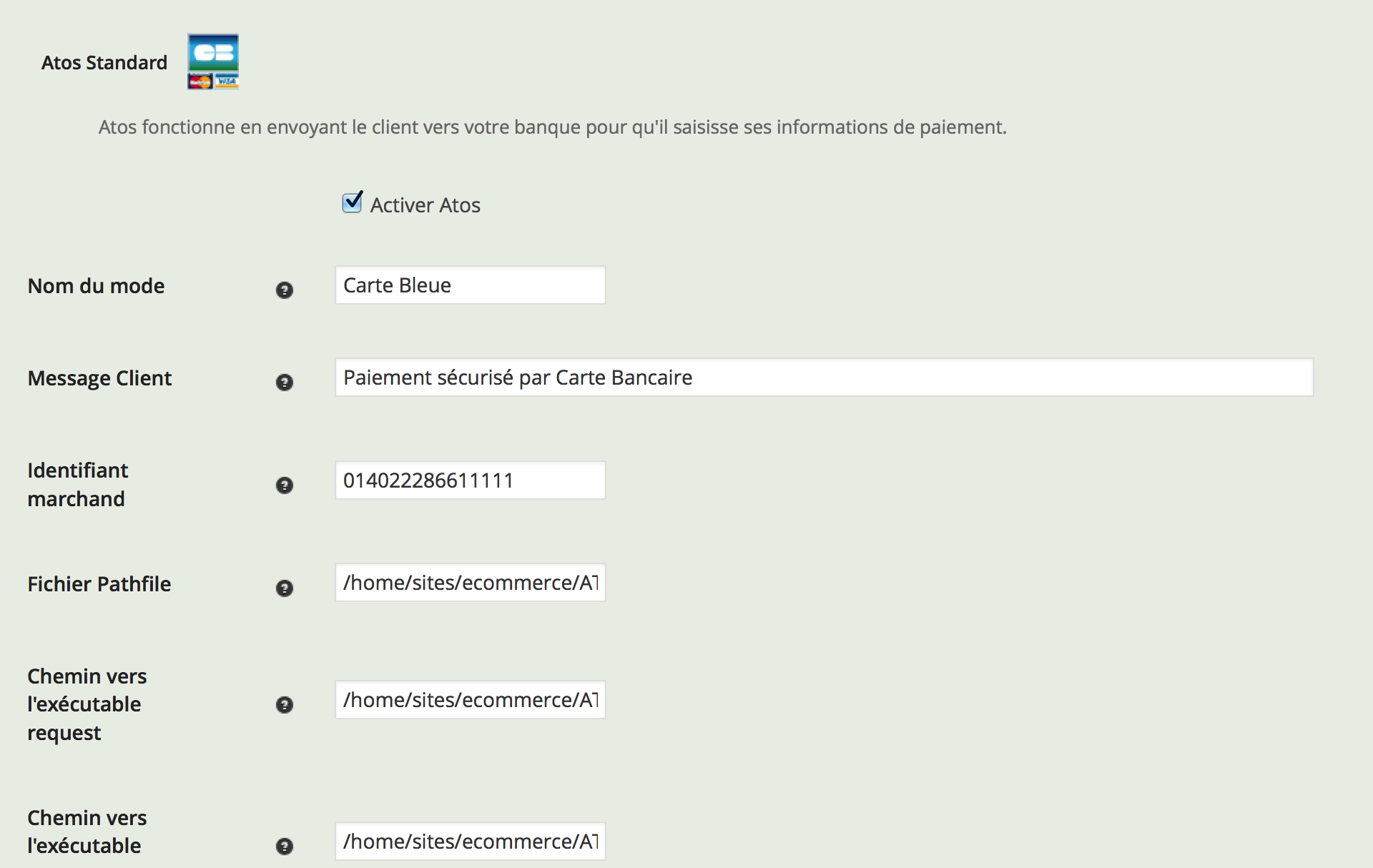
Task: Open the Fichier Pathfile help icon
Action: [285, 588]
